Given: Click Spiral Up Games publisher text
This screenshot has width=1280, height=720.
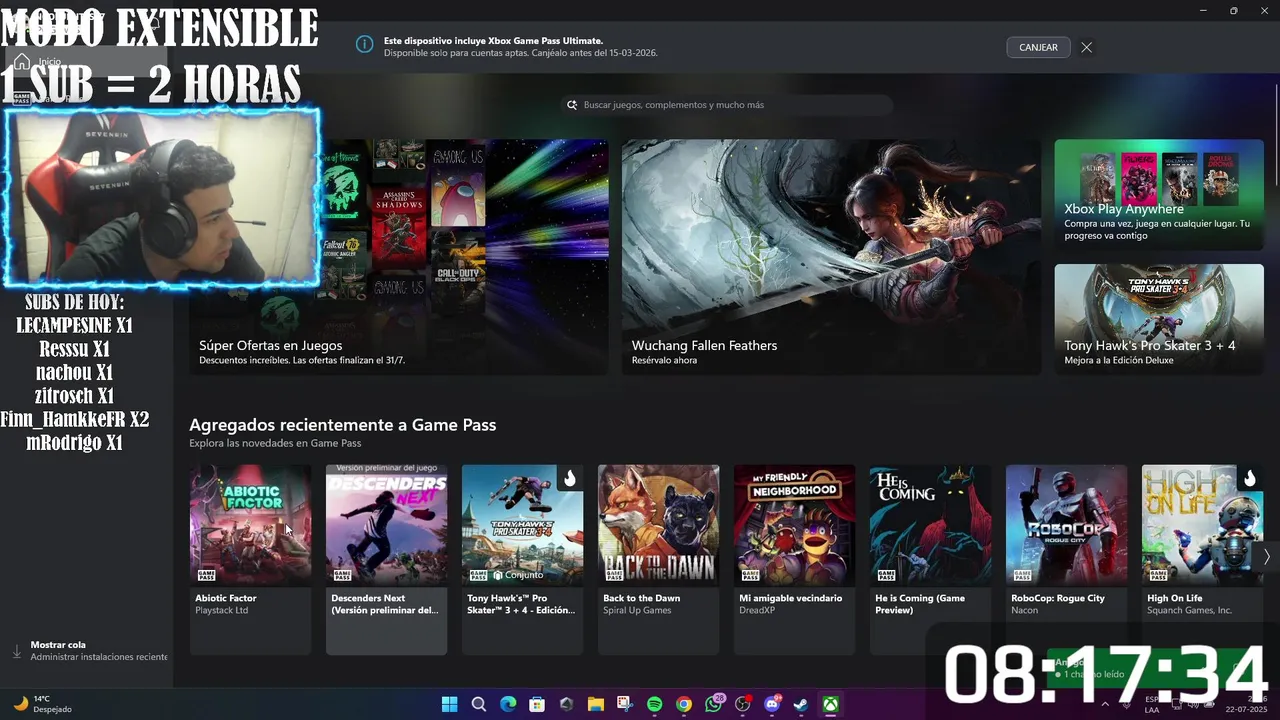Looking at the screenshot, I should pos(637,610).
